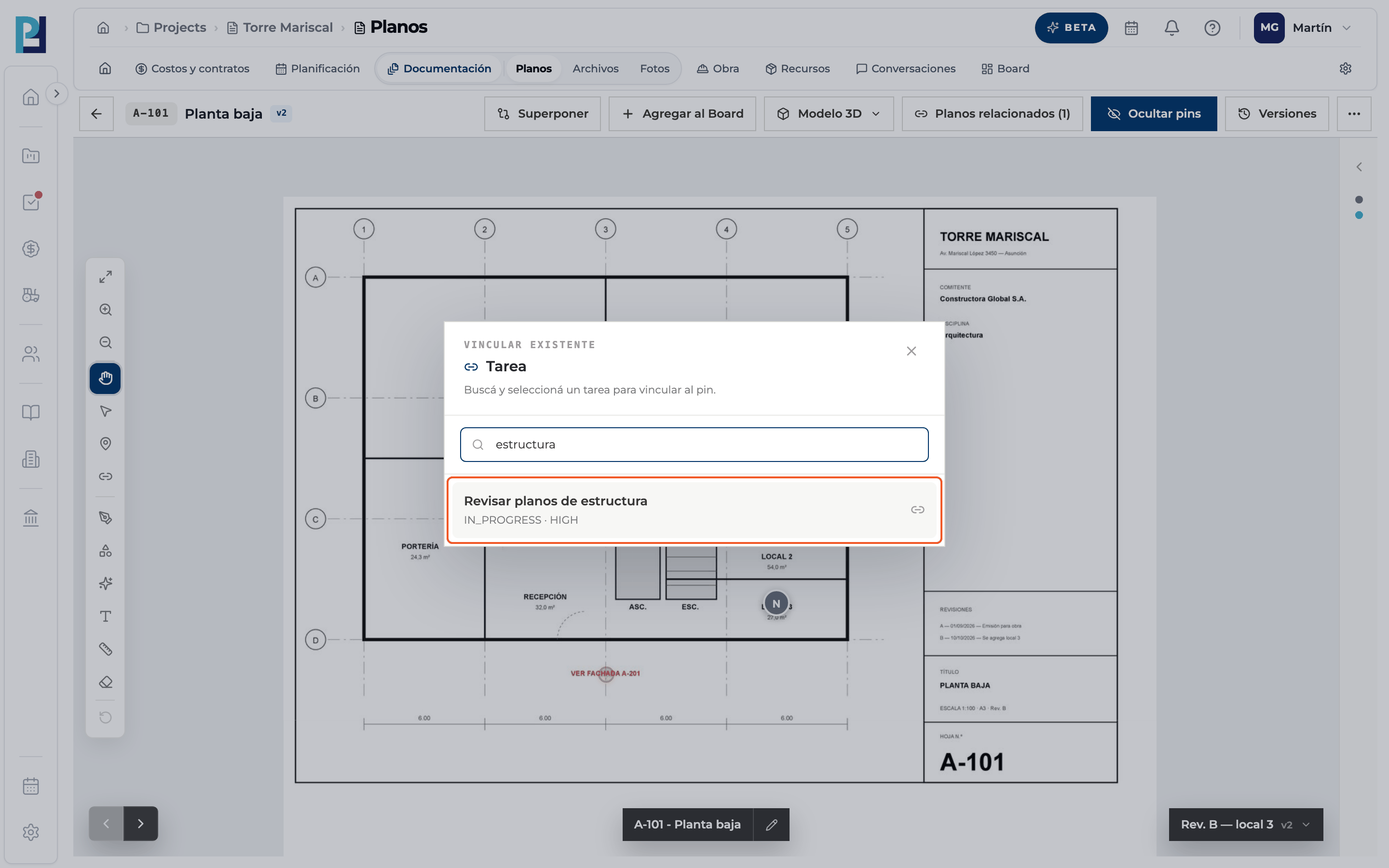
Task: Activate the hand pan tool
Action: [x=105, y=379]
